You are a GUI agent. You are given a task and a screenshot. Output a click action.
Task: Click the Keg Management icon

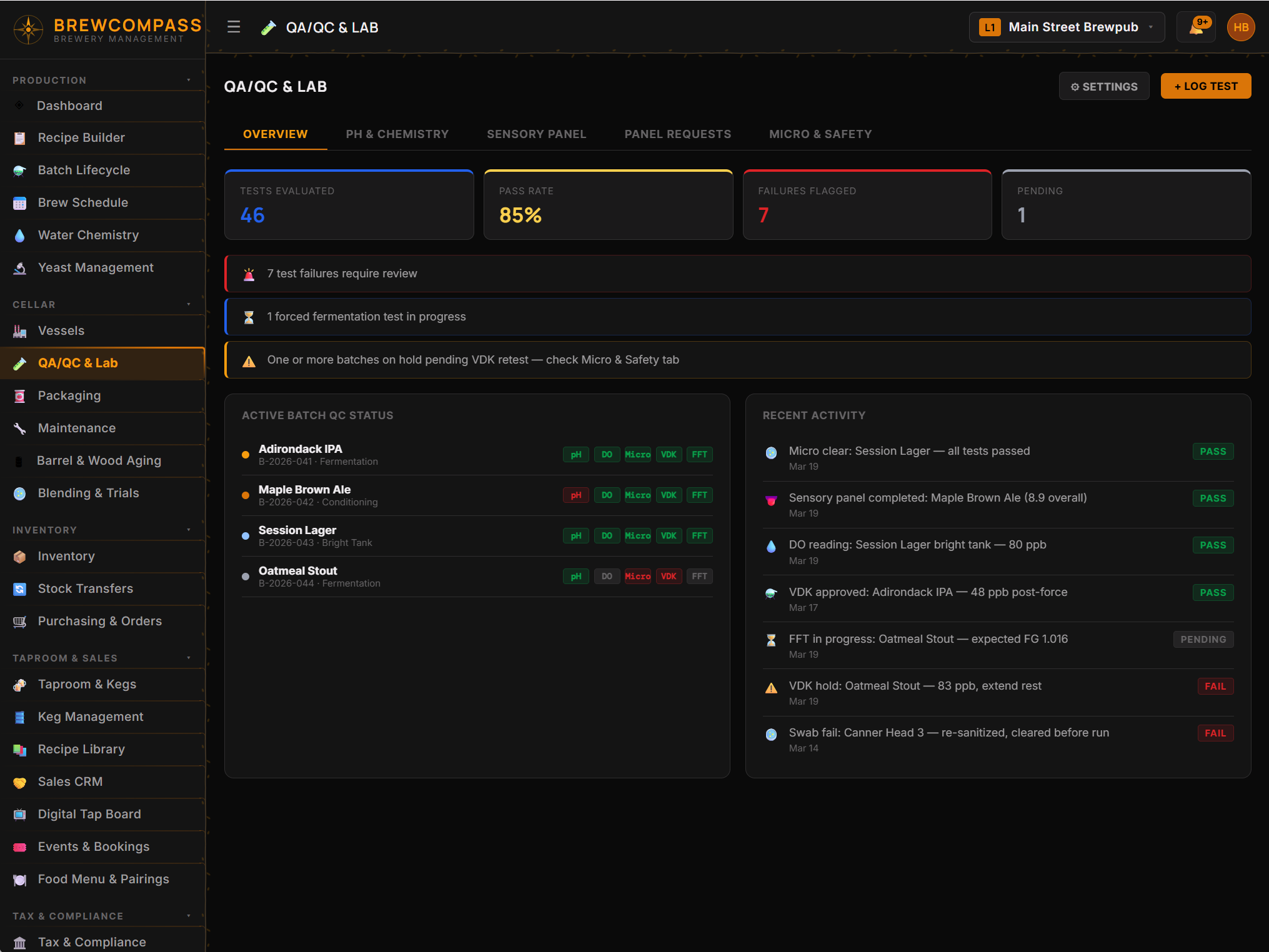(20, 717)
